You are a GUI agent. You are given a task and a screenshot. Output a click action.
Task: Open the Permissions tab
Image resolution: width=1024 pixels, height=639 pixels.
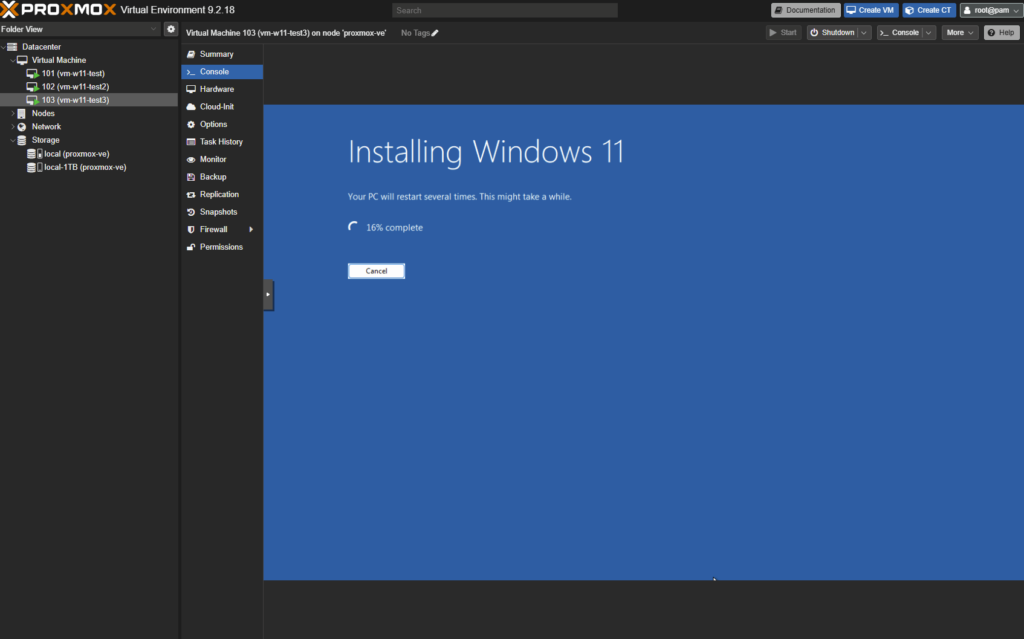click(221, 247)
